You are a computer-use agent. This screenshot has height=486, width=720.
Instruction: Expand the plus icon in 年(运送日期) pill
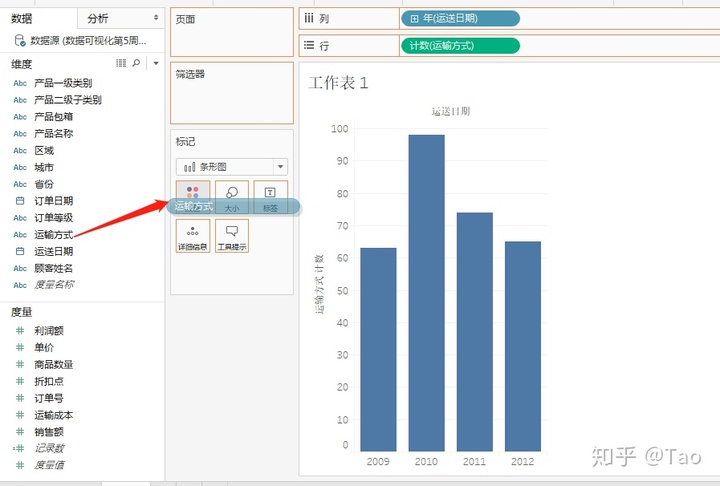tap(414, 18)
